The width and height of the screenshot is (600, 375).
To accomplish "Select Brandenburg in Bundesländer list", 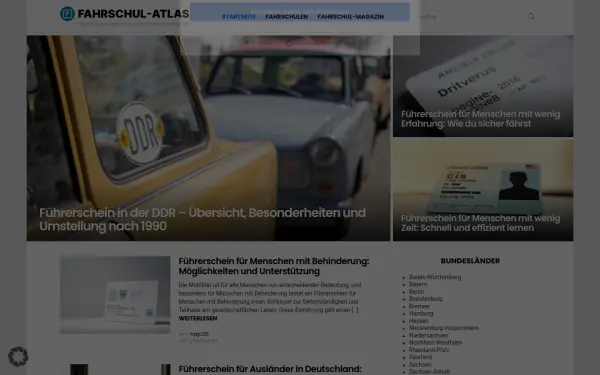I will point(426,299).
